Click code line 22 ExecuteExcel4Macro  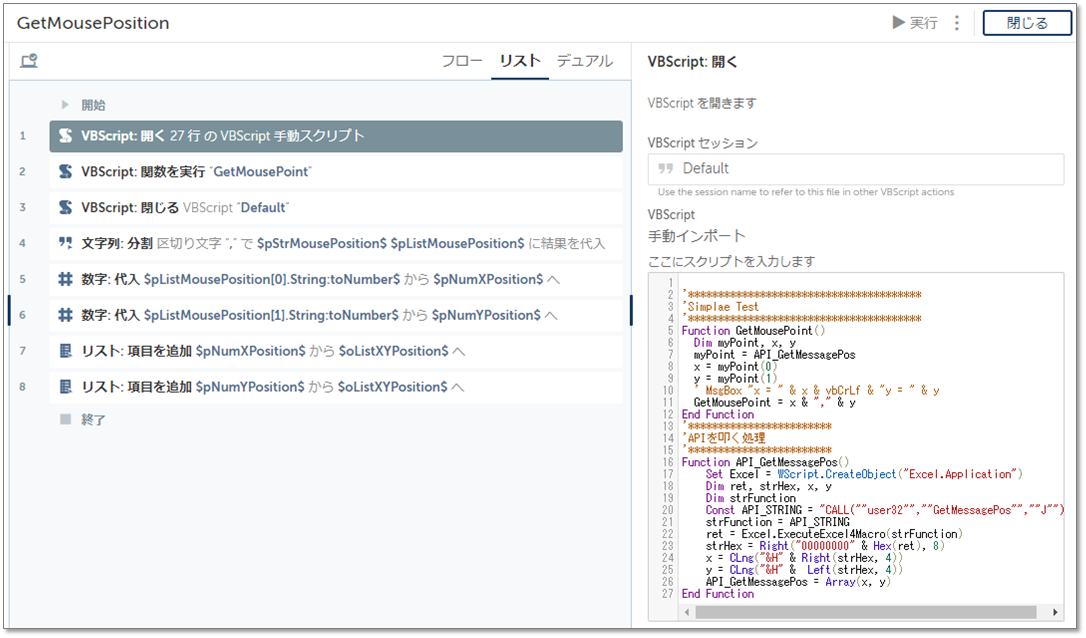pyautogui.click(x=834, y=534)
